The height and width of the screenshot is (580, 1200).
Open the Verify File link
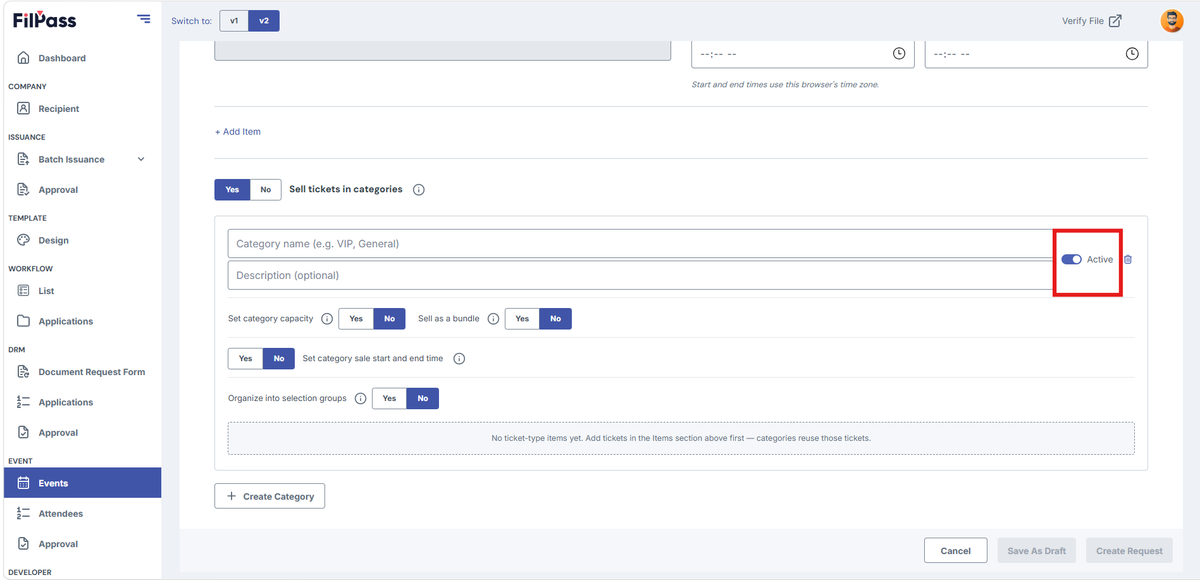1092,21
